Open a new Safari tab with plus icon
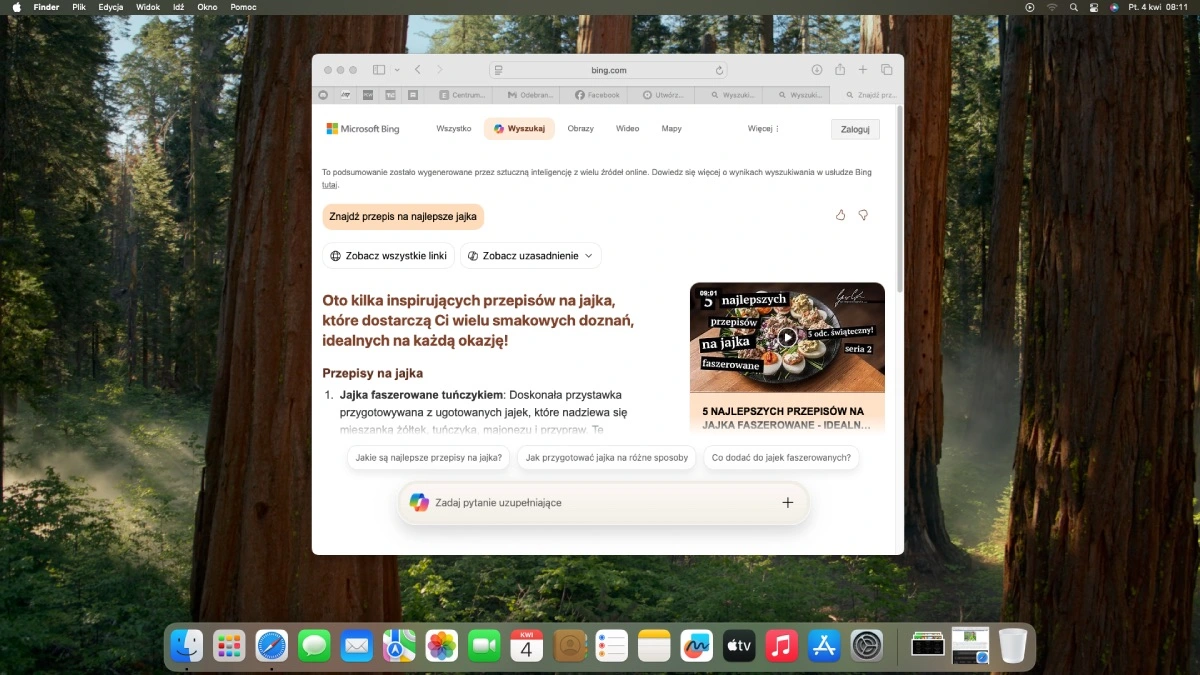1200x675 pixels. (862, 70)
